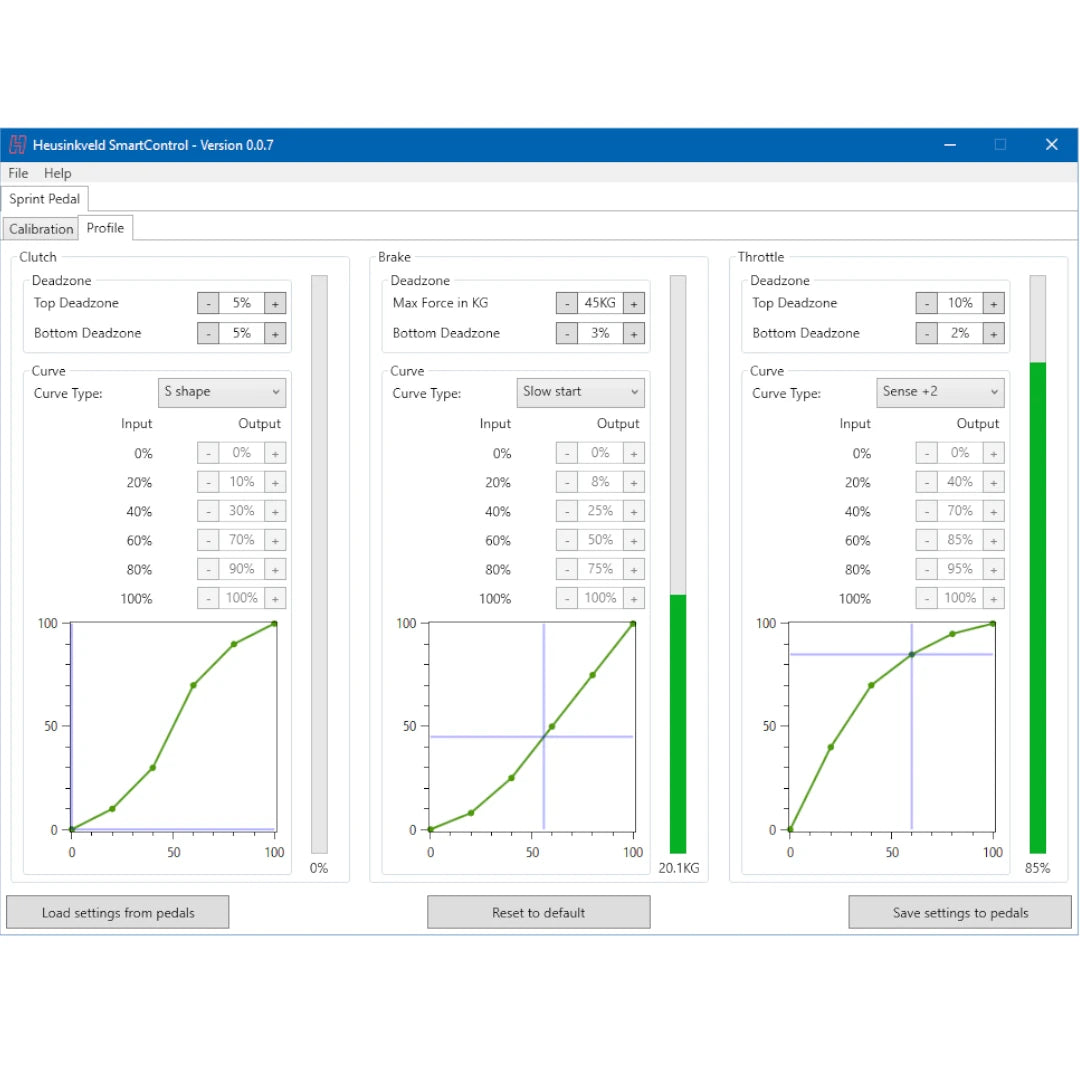Open the Help menu
1080x1080 pixels.
[58, 173]
